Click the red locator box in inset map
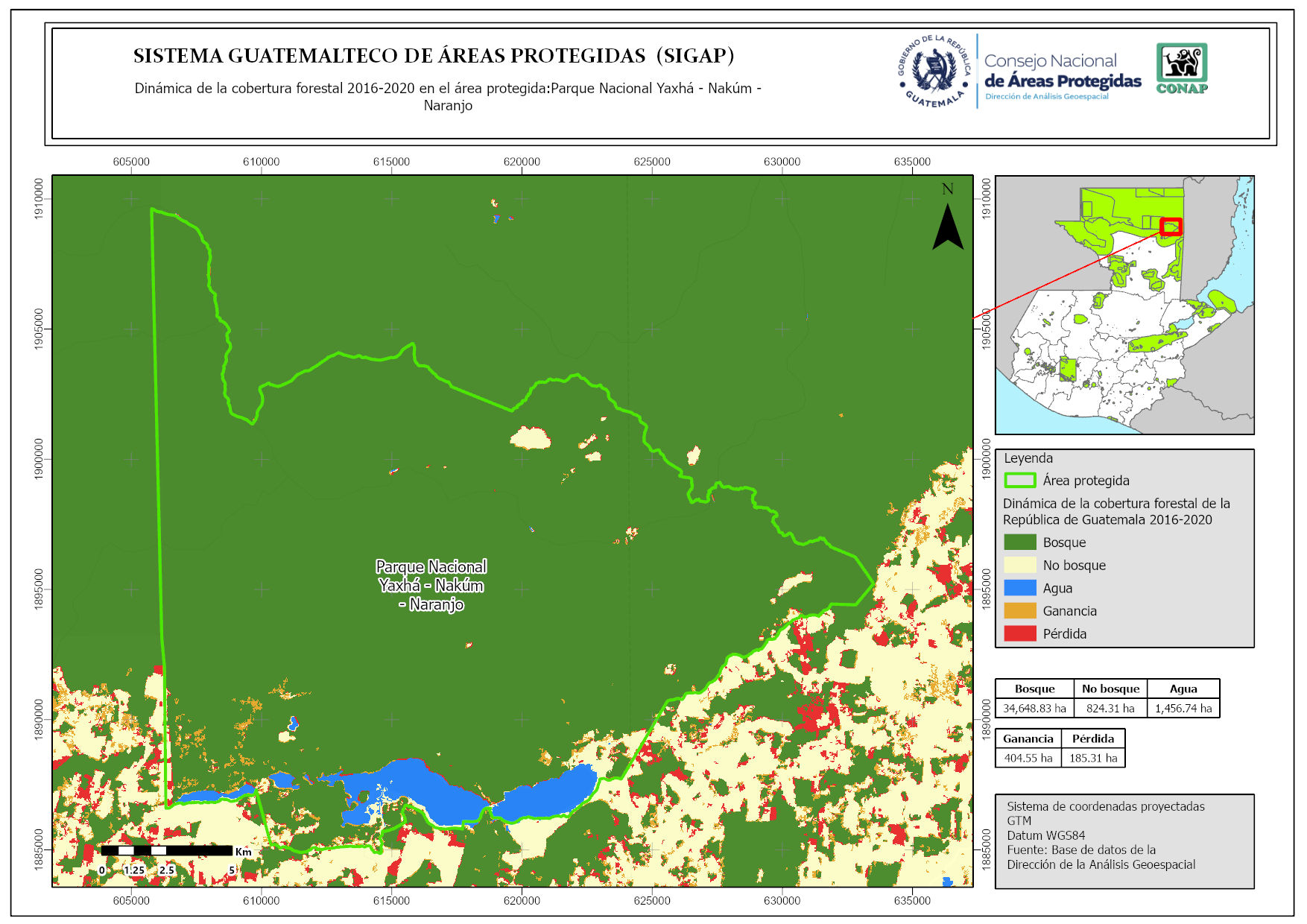 click(1171, 227)
